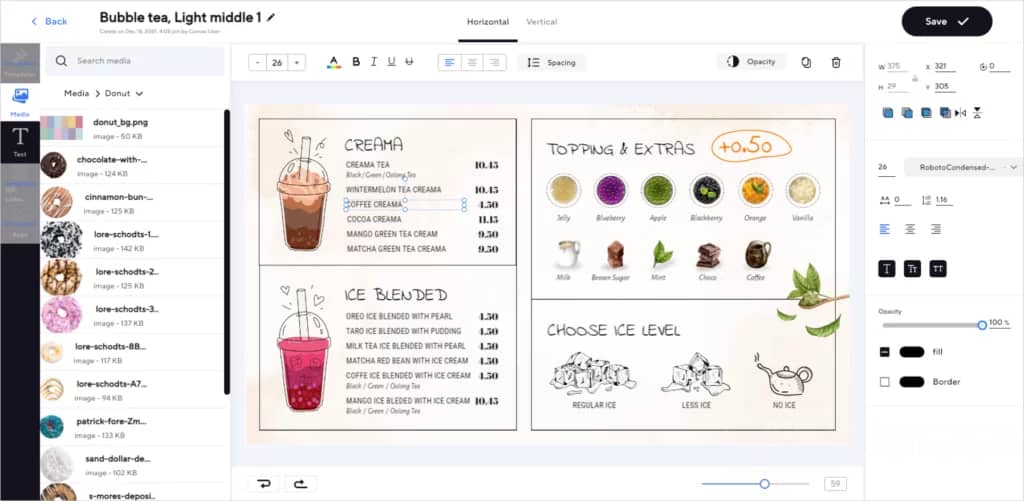Toggle the aspect-ratio lock between W and H
Image resolution: width=1024 pixels, height=501 pixels.
click(915, 77)
